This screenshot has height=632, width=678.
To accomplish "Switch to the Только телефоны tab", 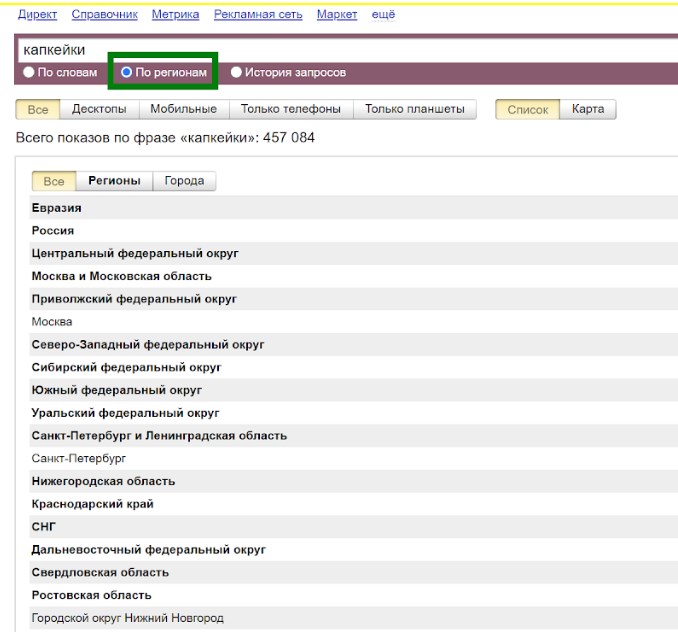I will tap(291, 109).
